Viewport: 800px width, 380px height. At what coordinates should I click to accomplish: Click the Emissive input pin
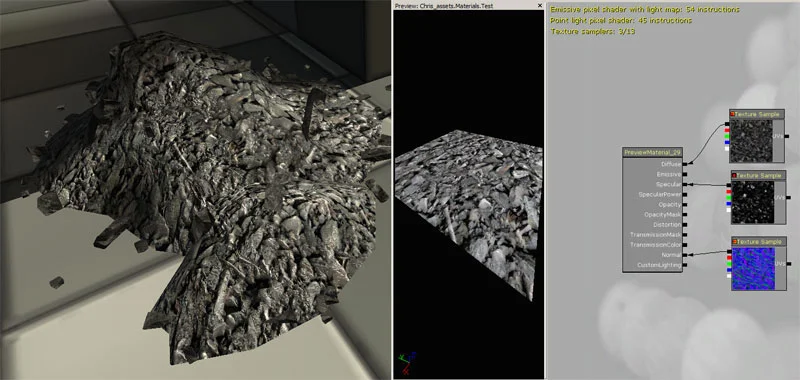(685, 174)
